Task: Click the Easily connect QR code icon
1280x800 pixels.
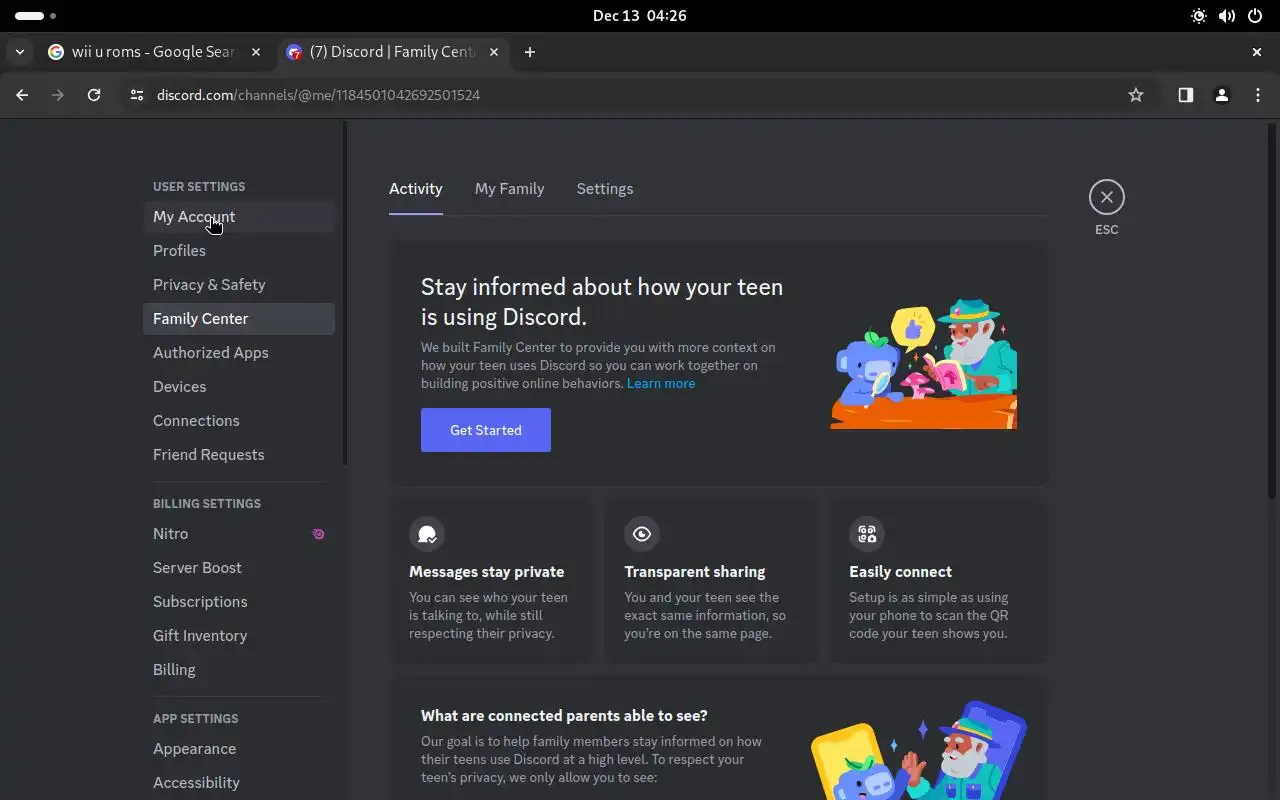Action: [867, 534]
